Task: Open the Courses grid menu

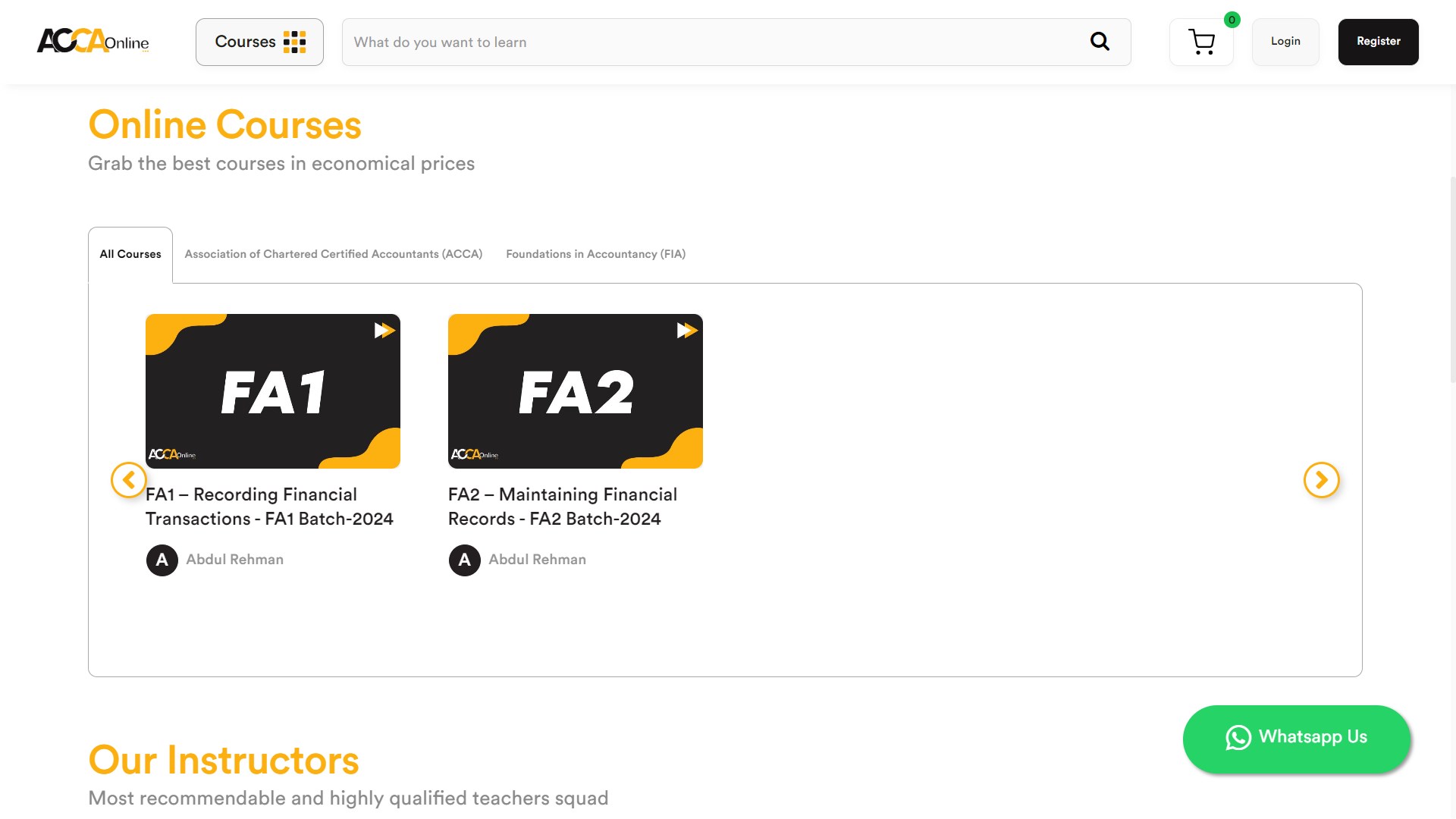Action: 259,42
